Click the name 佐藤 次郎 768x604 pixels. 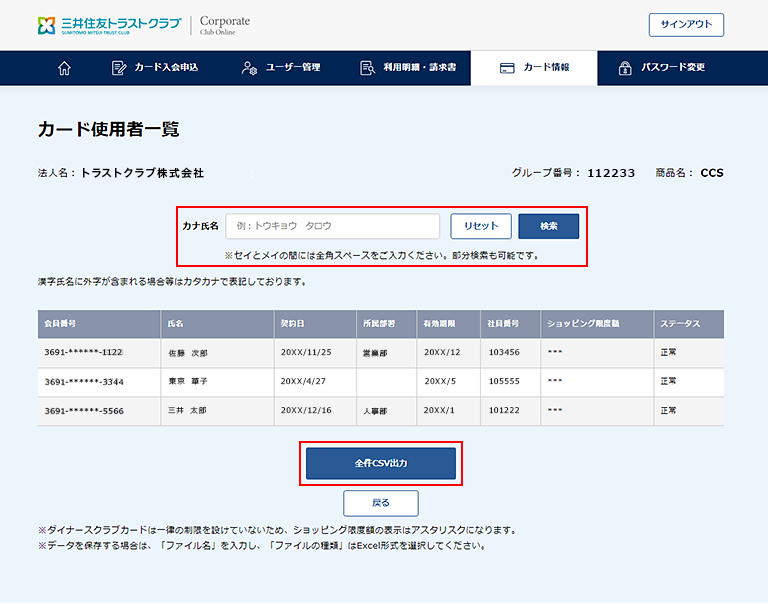pos(188,353)
